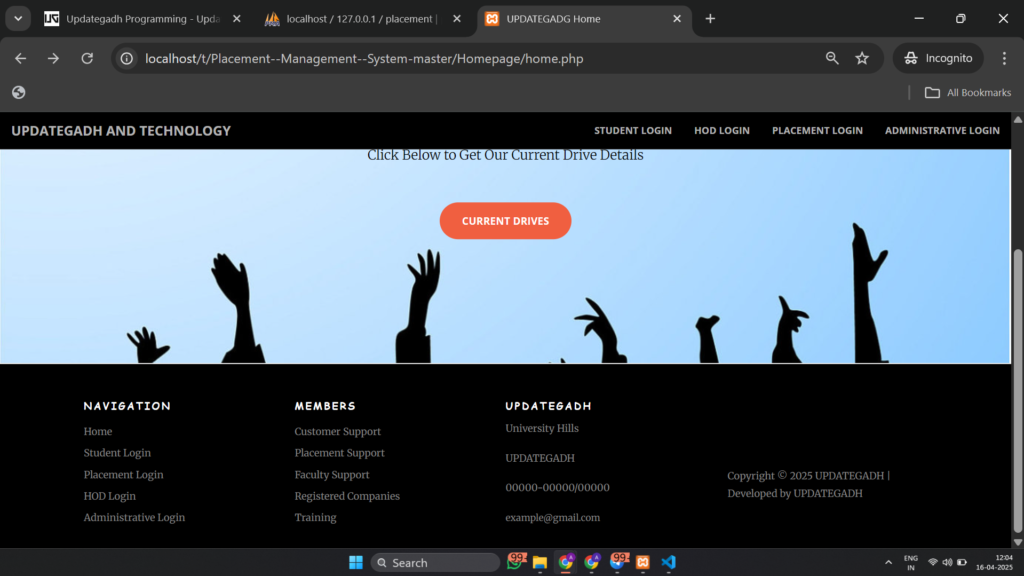Reload the current page
The image size is (1024, 576).
coord(87,58)
